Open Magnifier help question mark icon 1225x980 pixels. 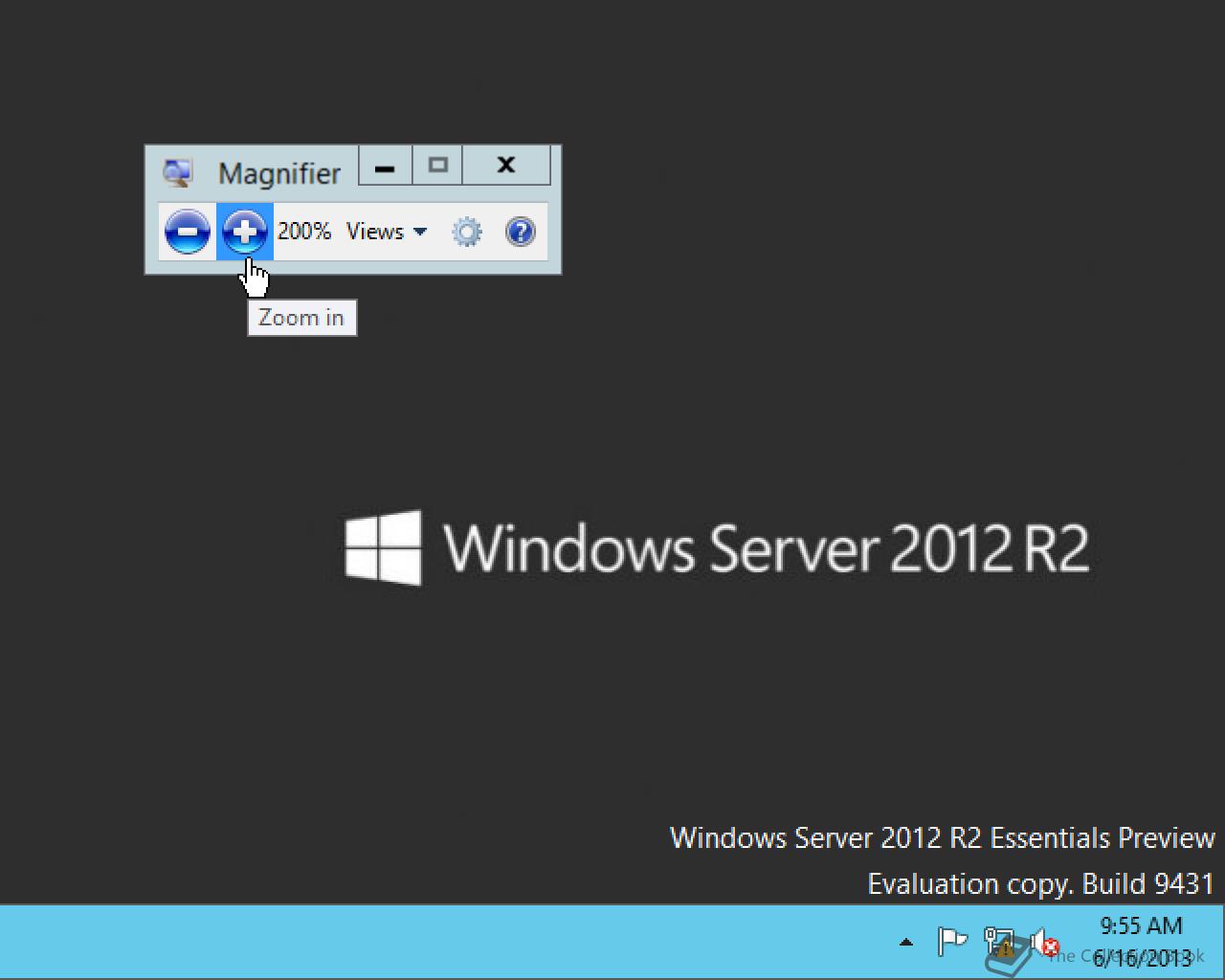521,232
